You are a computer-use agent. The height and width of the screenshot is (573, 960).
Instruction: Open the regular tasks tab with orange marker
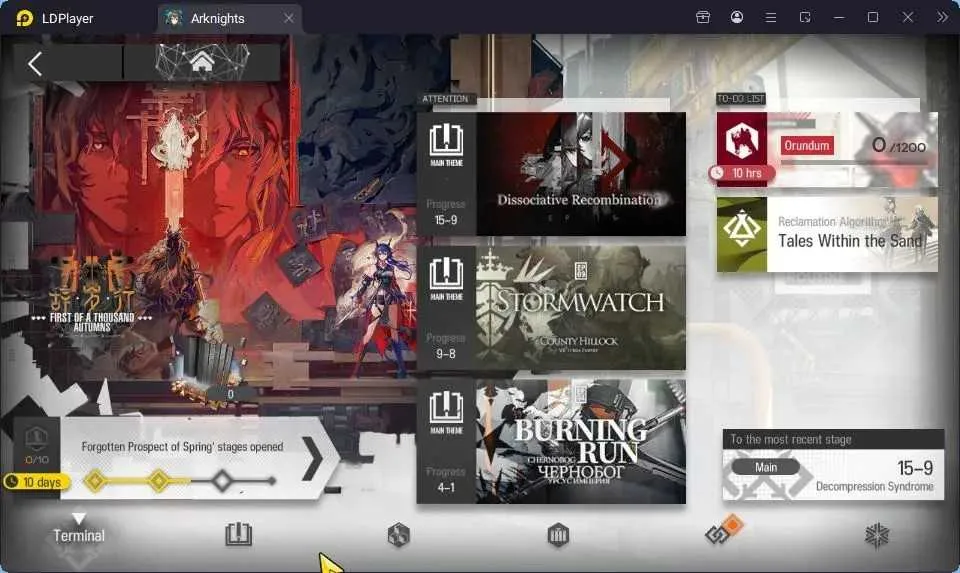(723, 530)
